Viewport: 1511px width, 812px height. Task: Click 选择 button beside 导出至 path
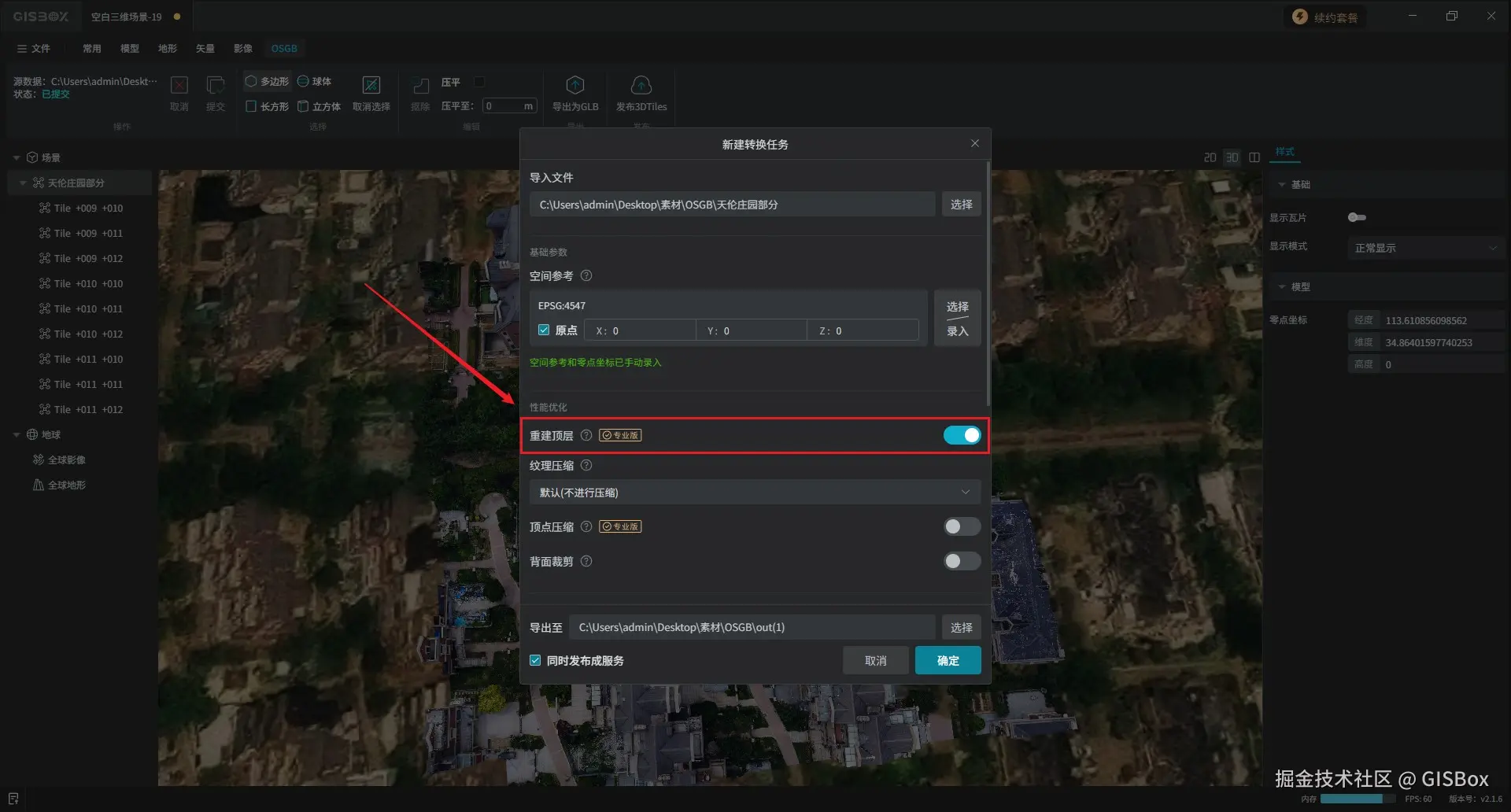point(962,628)
